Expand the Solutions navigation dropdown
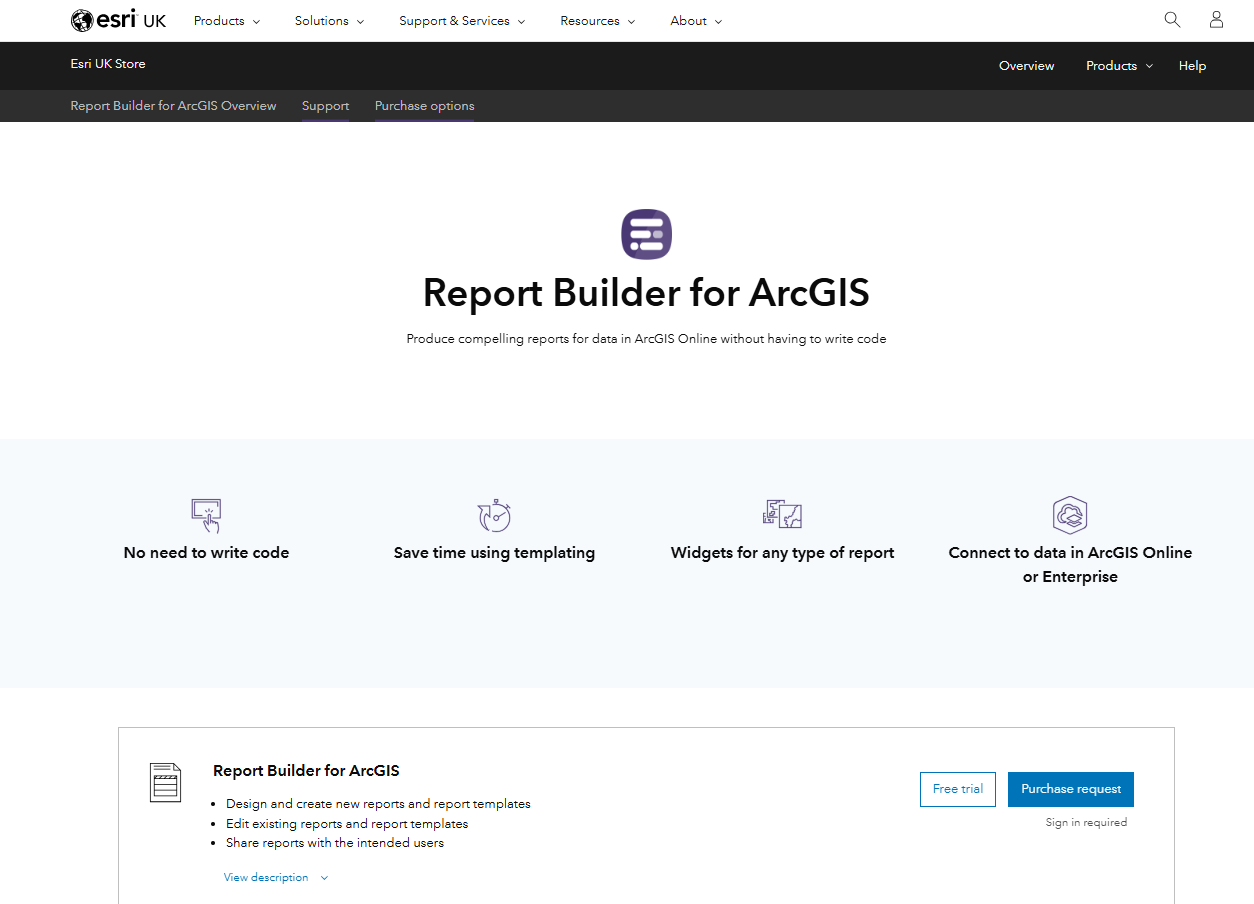The height and width of the screenshot is (904, 1254). tap(329, 21)
